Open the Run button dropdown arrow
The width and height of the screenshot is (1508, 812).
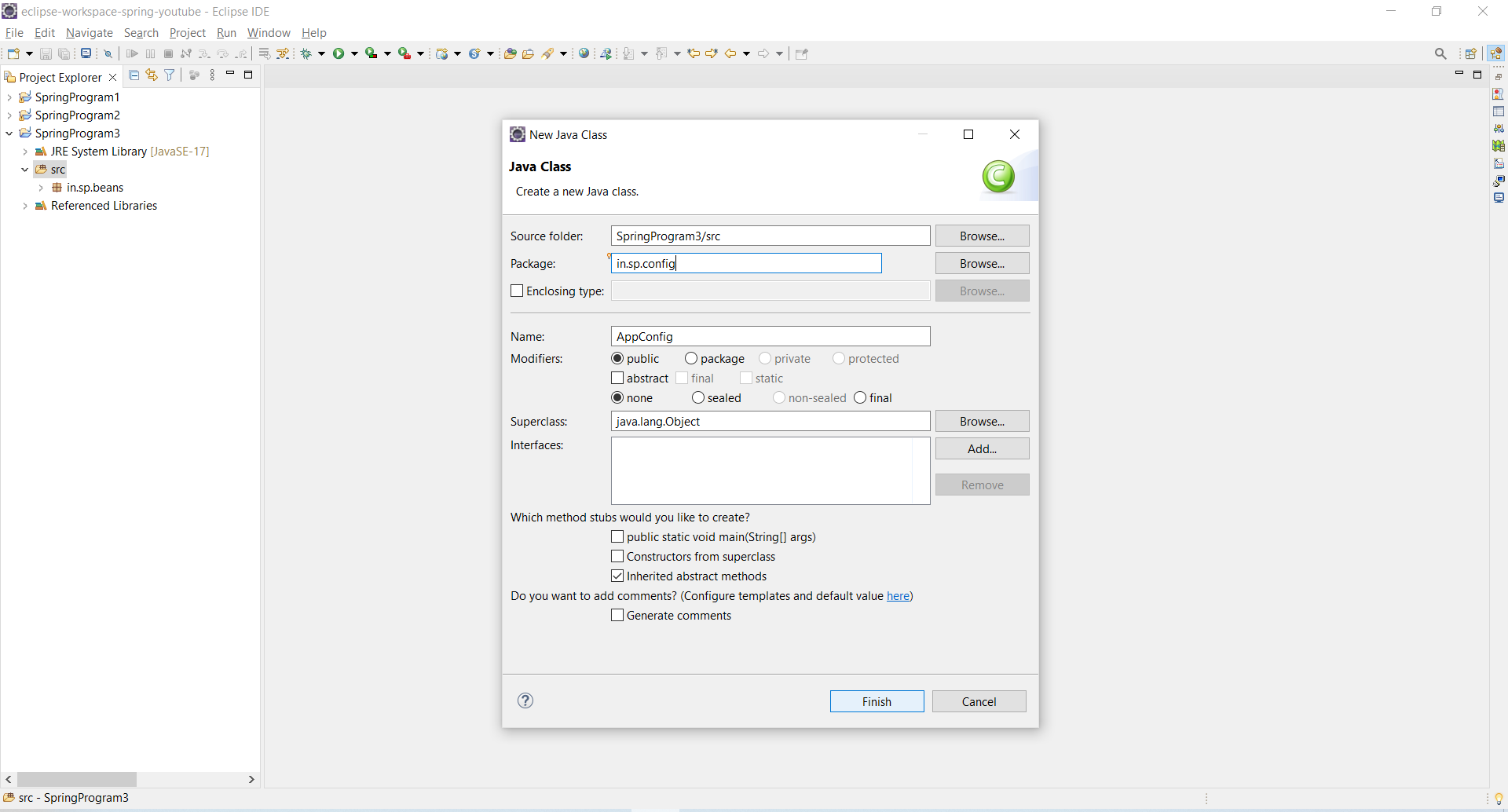[x=354, y=53]
